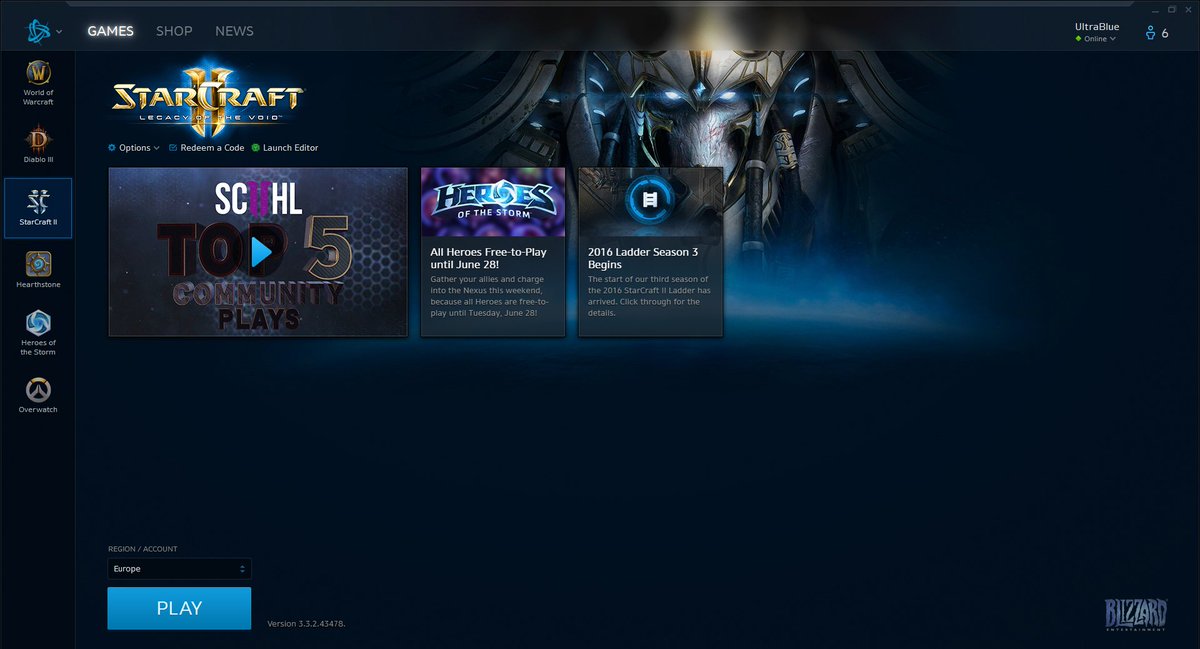Select Hearthstone in sidebar
The height and width of the screenshot is (649, 1200).
coord(38,270)
